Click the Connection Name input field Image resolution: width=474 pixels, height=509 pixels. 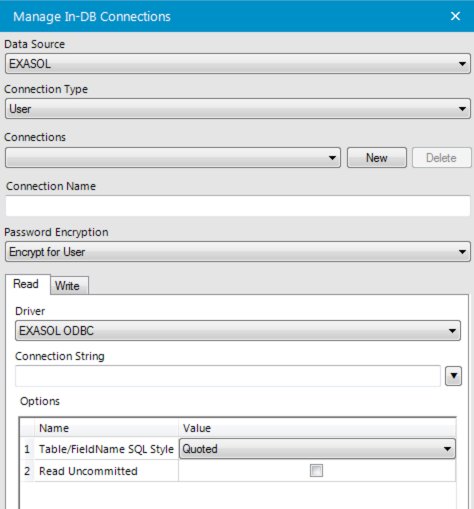[x=238, y=206]
